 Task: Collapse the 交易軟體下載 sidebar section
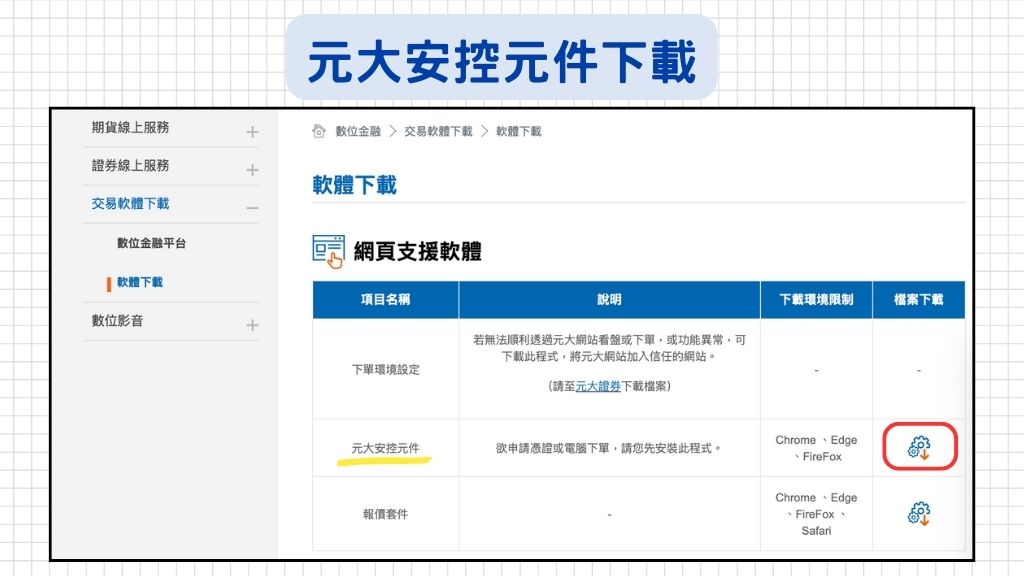(252, 204)
